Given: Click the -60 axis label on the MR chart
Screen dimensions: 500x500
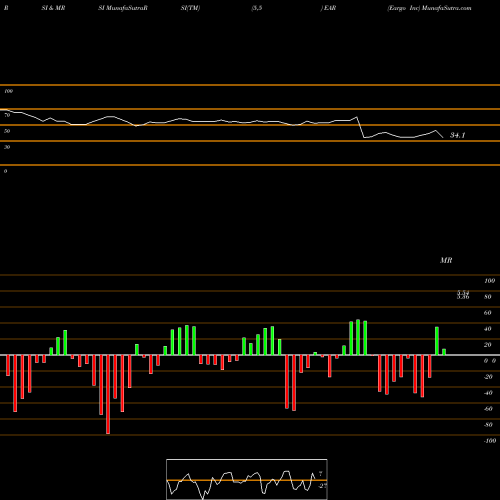Looking at the screenshot, I should pyautogui.click(x=488, y=409).
